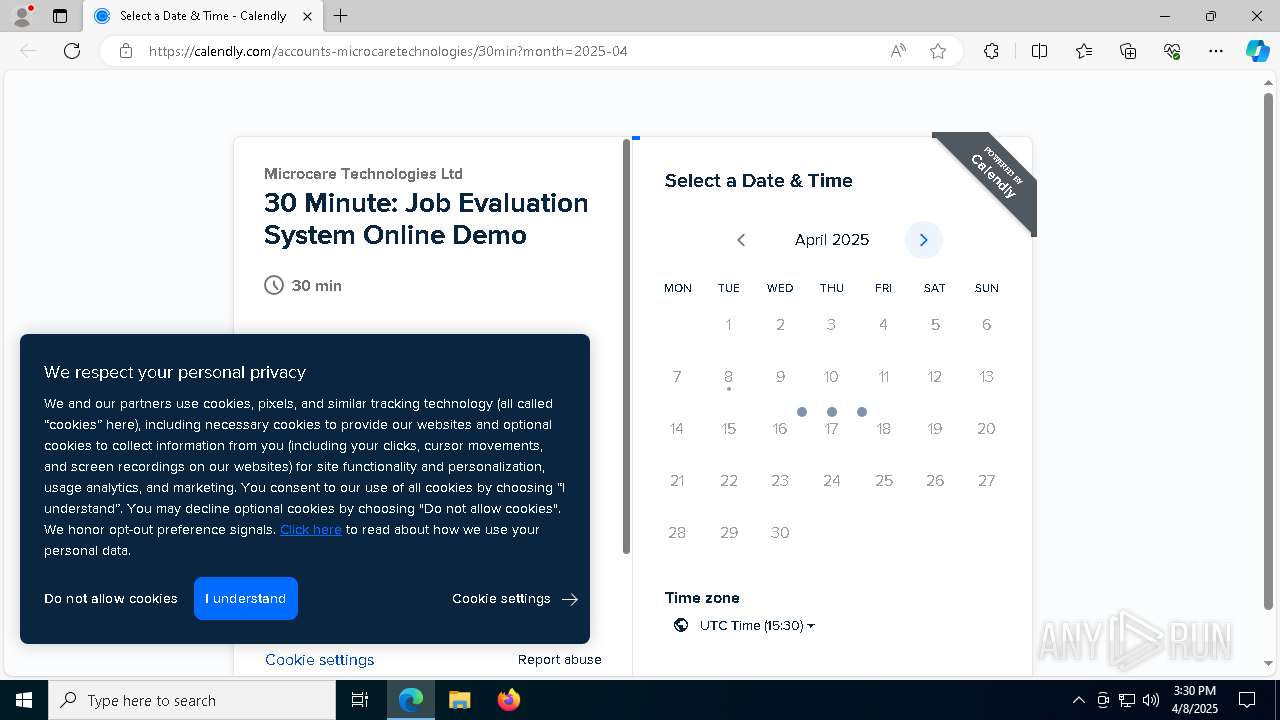Image resolution: width=1280 pixels, height=720 pixels.
Task: Select April 17 on the calendar
Action: (832, 429)
